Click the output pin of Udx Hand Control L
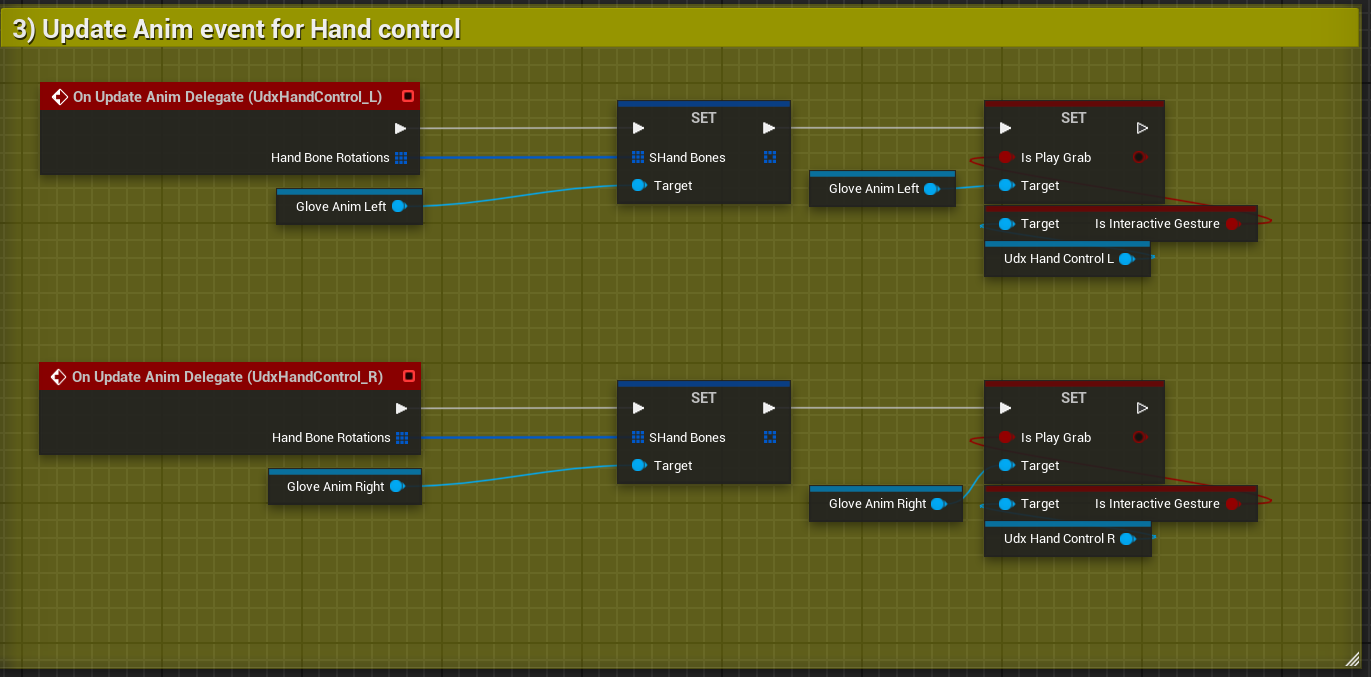Viewport: 1371px width, 677px height. point(1127,259)
